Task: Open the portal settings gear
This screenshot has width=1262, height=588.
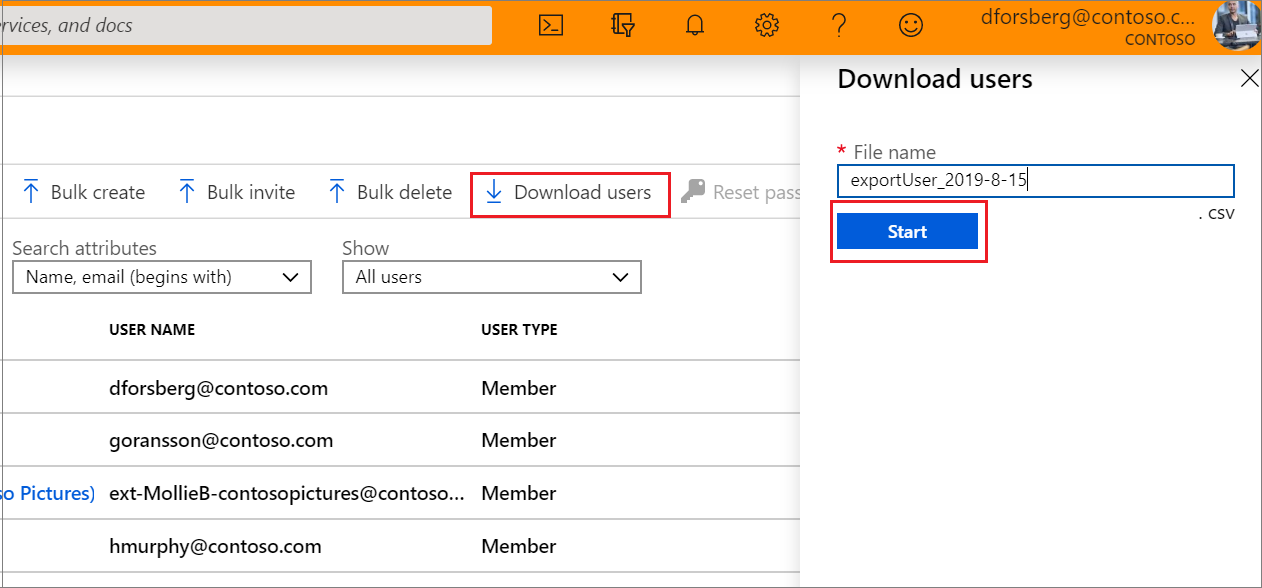Action: (766, 25)
